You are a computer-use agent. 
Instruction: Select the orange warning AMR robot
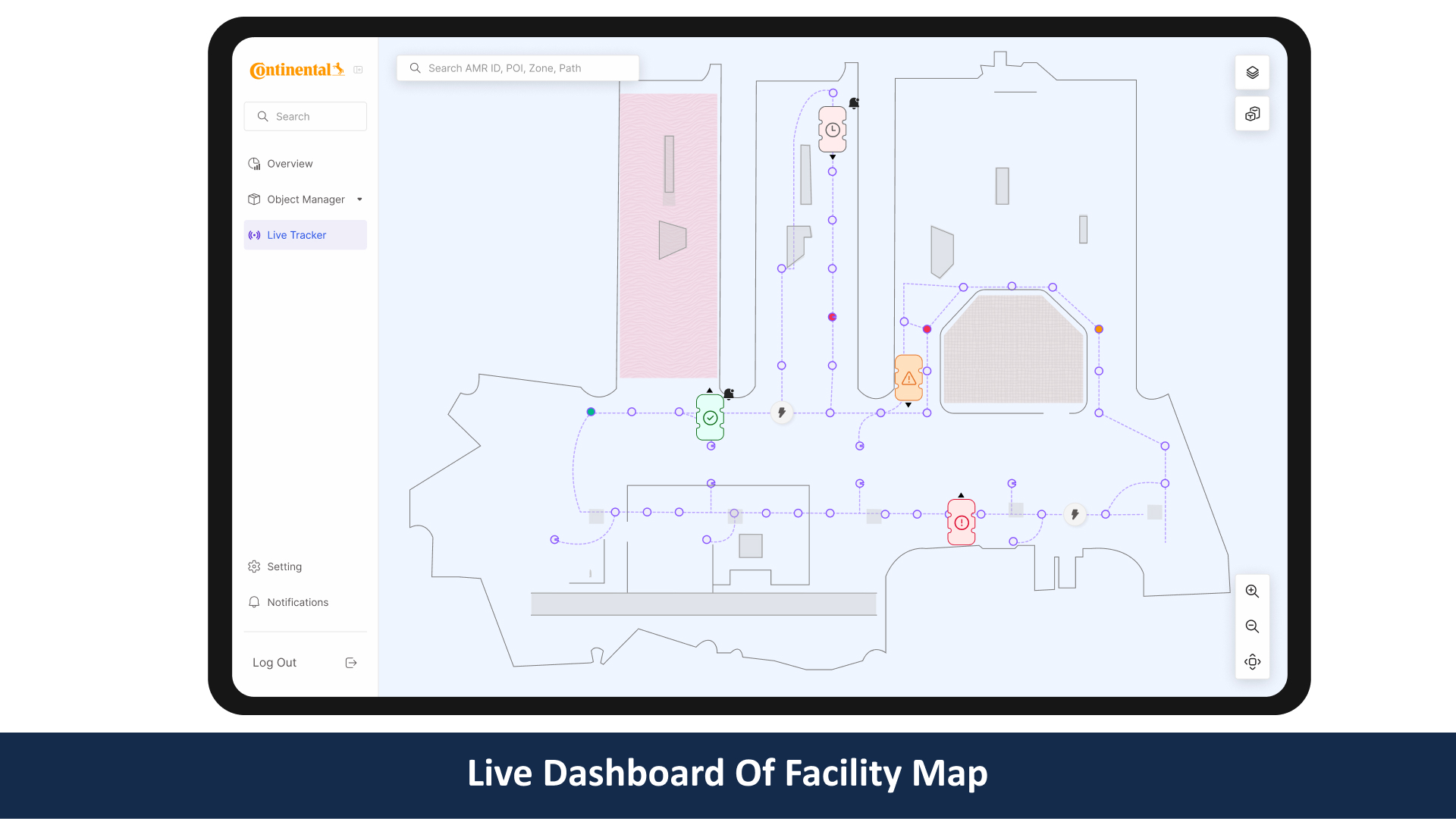pos(908,378)
